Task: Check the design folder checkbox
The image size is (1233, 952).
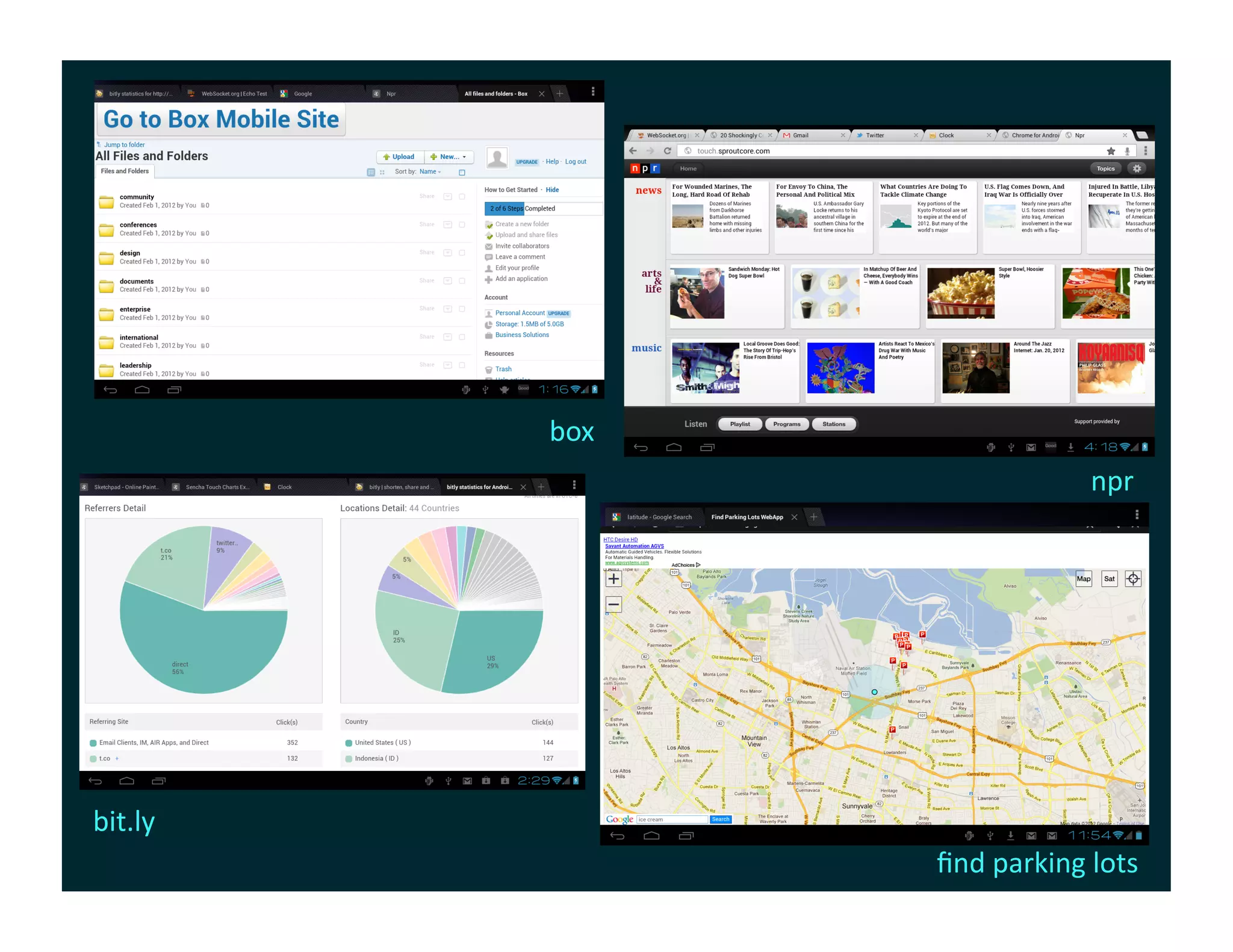Action: [462, 253]
